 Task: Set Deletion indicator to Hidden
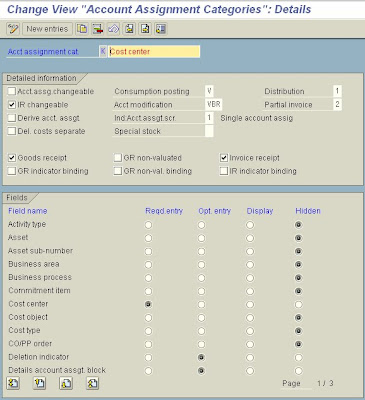coord(298,357)
